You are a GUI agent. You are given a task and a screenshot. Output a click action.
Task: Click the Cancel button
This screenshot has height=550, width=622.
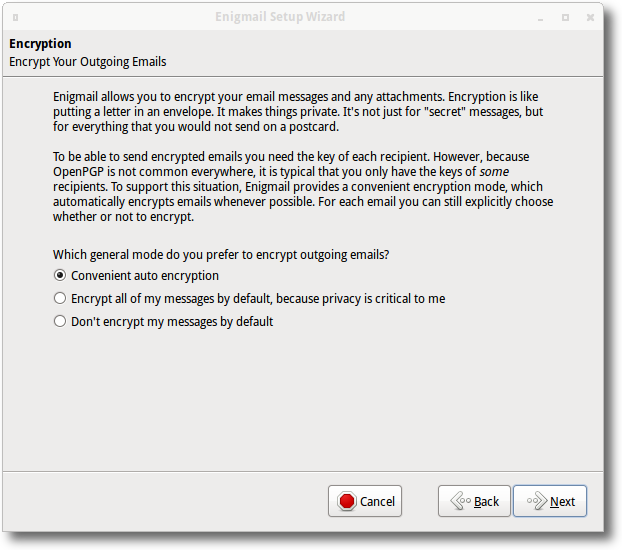(x=365, y=501)
